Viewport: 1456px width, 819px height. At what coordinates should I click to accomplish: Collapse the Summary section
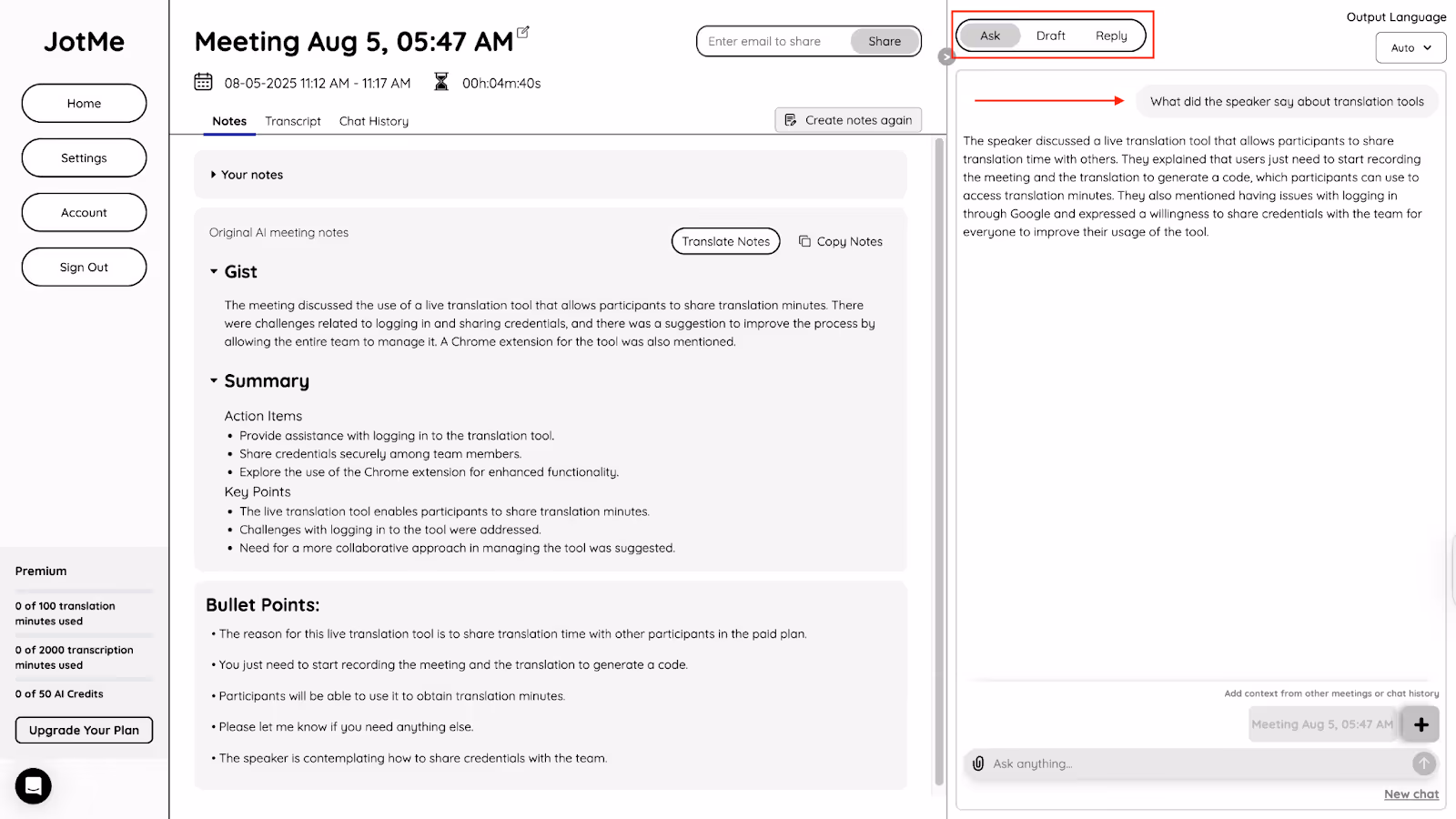[x=214, y=380]
